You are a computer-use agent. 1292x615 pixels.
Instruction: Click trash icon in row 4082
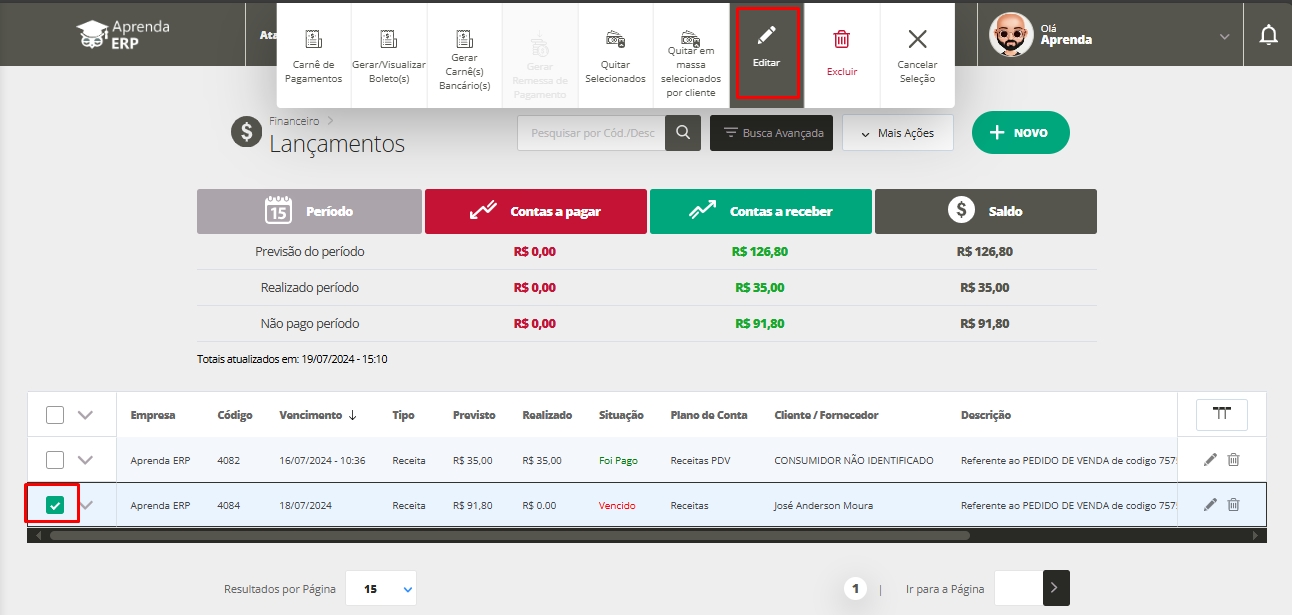coord(1233,460)
